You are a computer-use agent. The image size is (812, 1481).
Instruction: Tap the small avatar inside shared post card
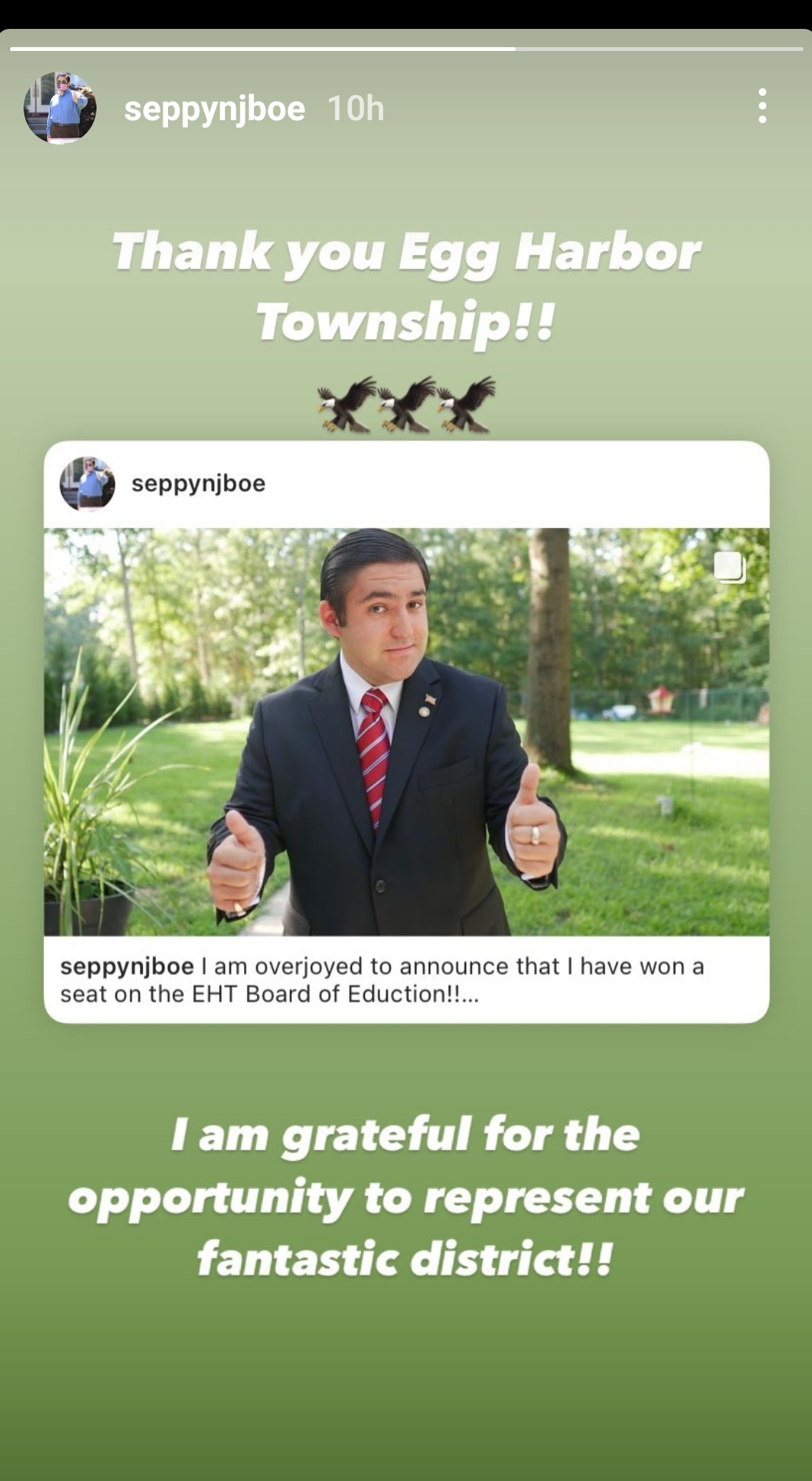click(x=87, y=484)
